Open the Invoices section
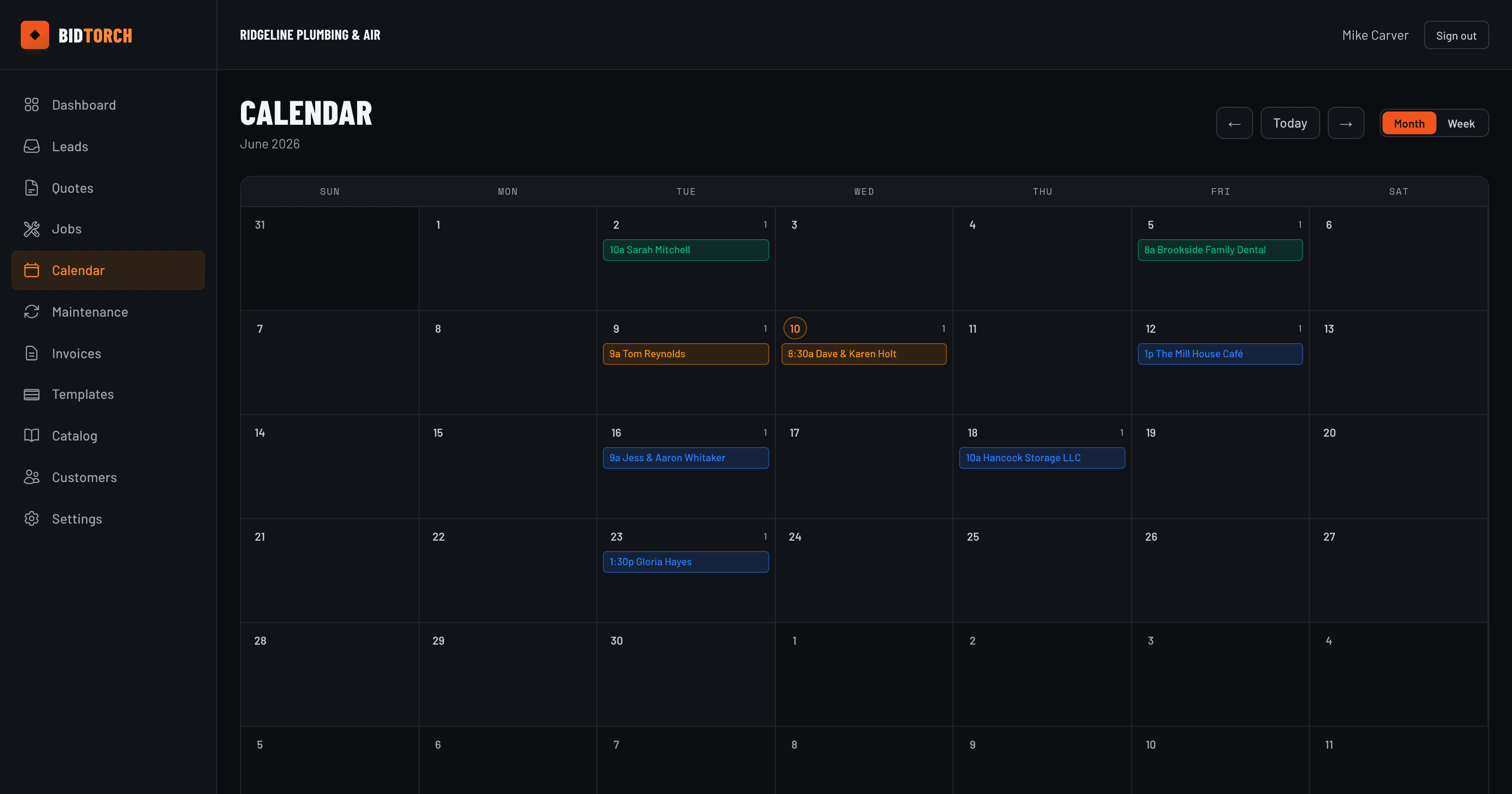 pos(108,353)
